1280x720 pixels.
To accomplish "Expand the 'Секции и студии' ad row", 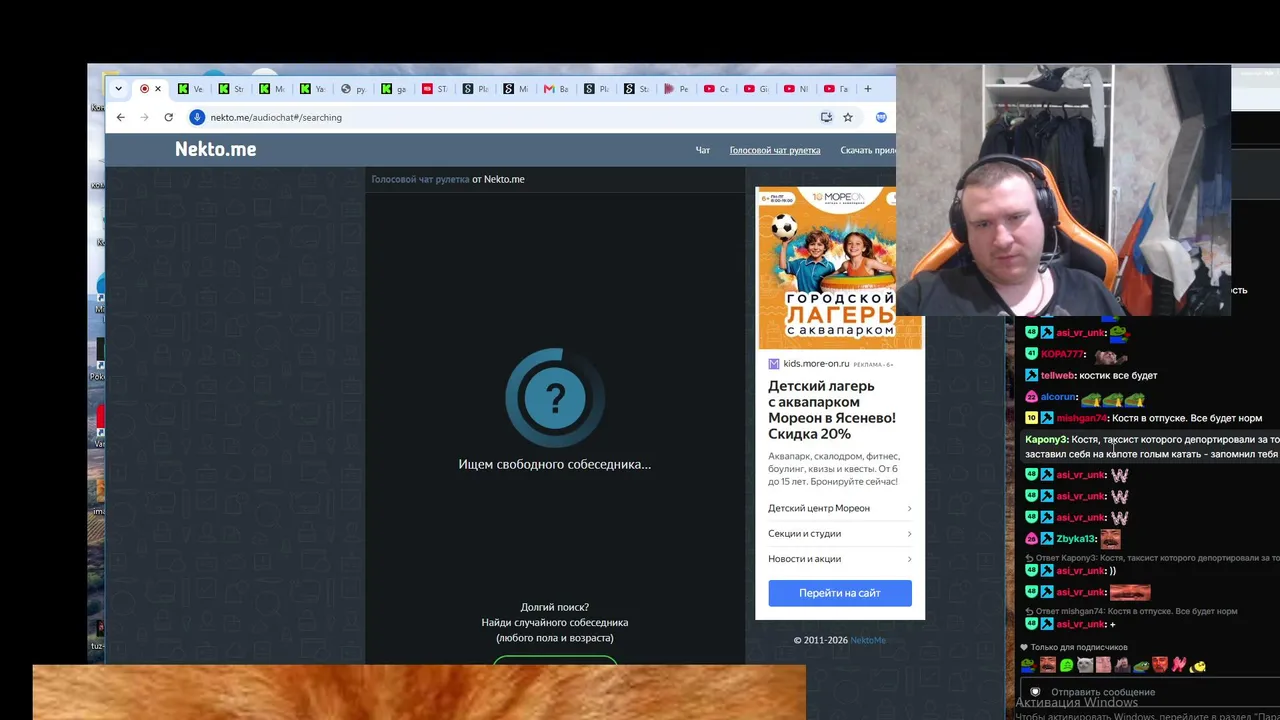I will pos(840,534).
